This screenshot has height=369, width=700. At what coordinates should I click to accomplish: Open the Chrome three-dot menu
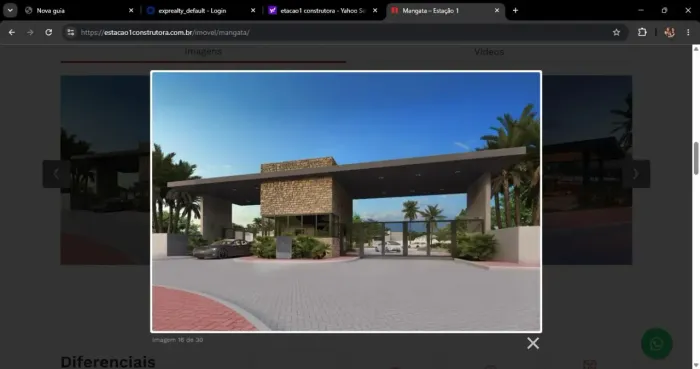pyautogui.click(x=688, y=32)
